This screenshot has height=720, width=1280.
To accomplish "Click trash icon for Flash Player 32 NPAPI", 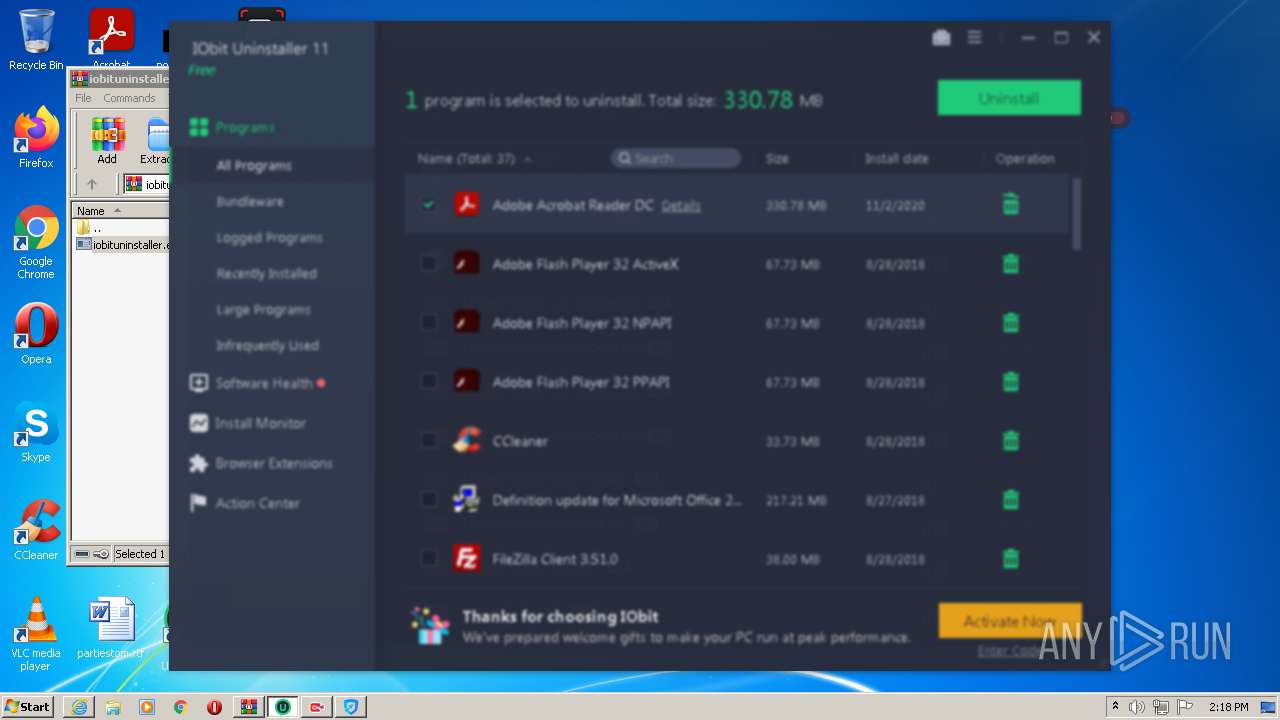I will [x=1010, y=323].
